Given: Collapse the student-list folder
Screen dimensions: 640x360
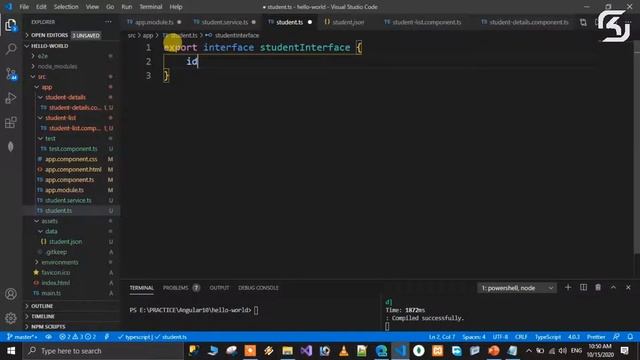Looking at the screenshot, I should click(x=60, y=118).
